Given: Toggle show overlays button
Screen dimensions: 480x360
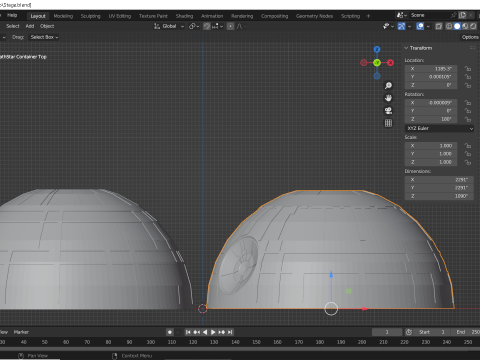Looking at the screenshot, I should pos(420,26).
